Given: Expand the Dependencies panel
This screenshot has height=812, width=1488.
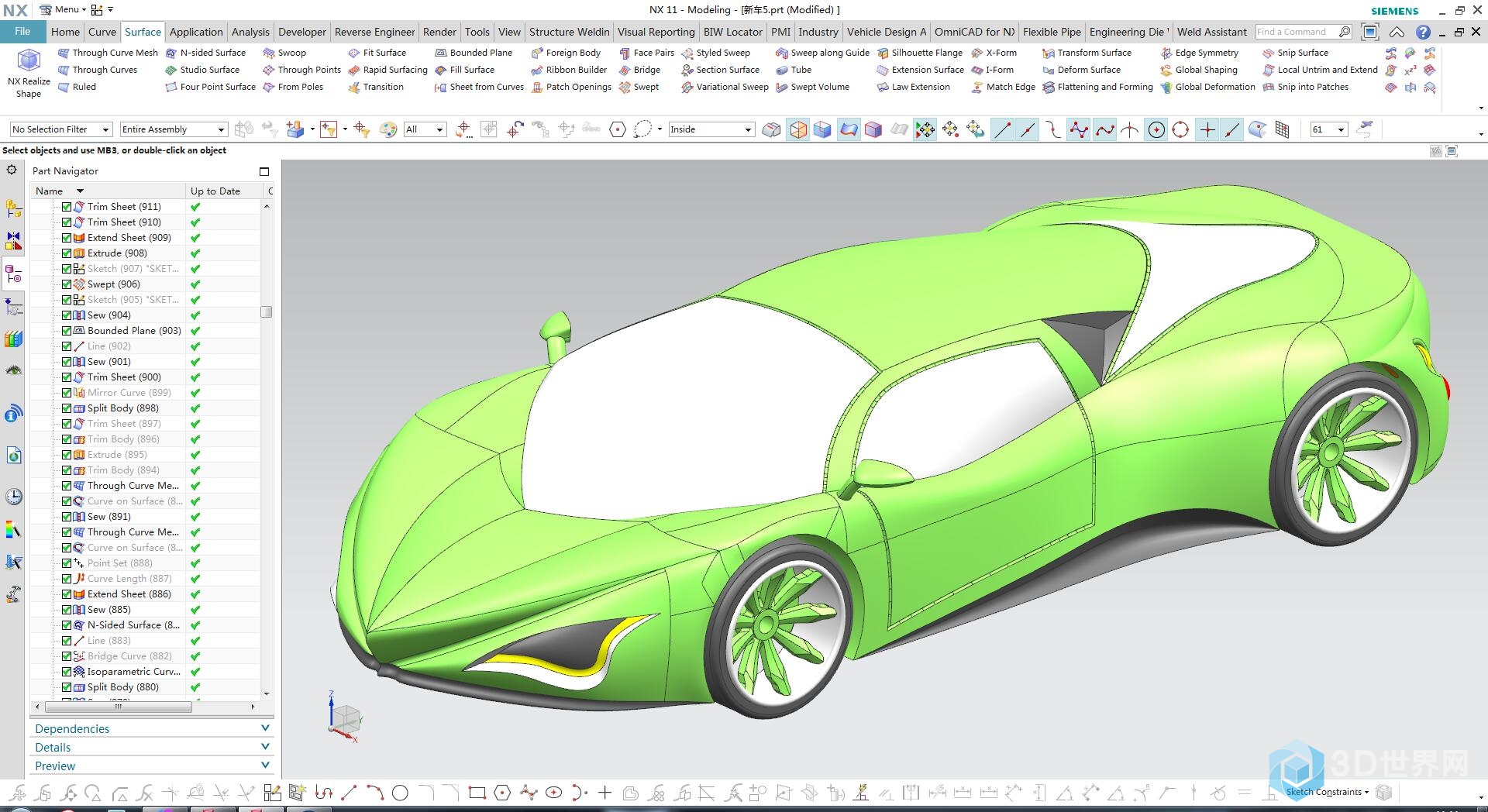Looking at the screenshot, I should coord(152,728).
